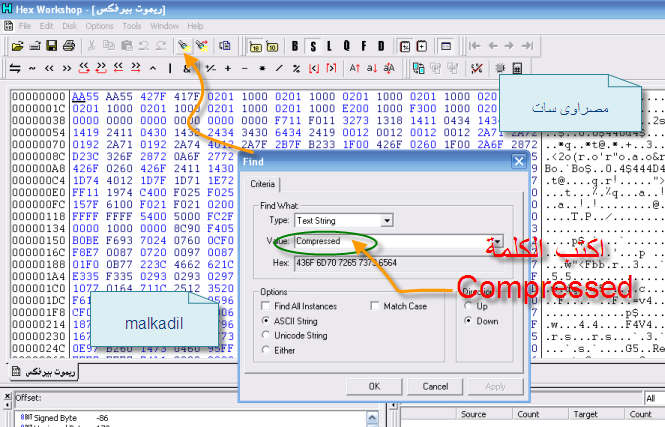The image size is (665, 427).
Task: Click the Signed Byte row value -86
Action: coord(102,418)
